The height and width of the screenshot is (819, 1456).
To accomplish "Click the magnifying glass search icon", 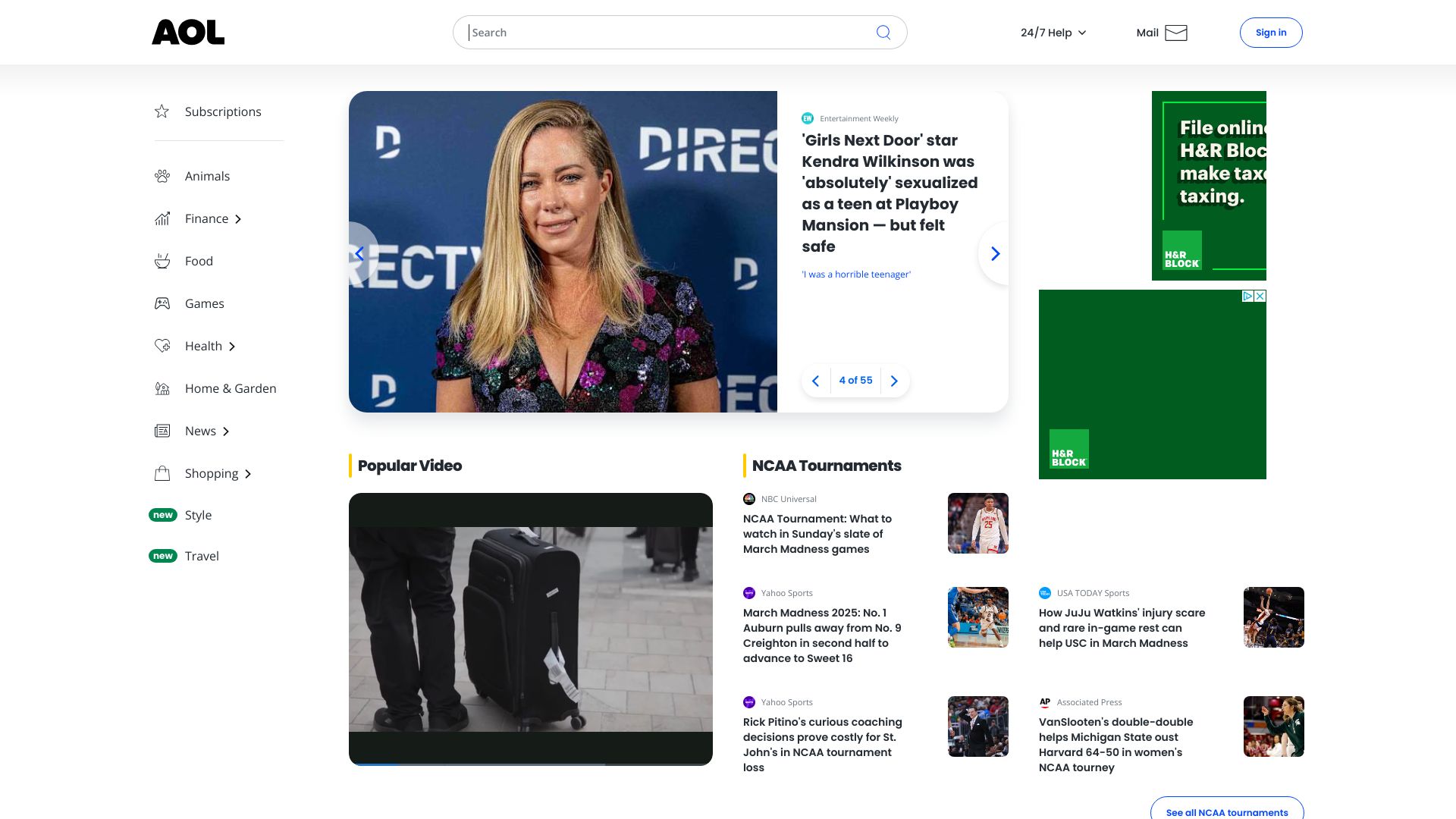I will pyautogui.click(x=883, y=33).
